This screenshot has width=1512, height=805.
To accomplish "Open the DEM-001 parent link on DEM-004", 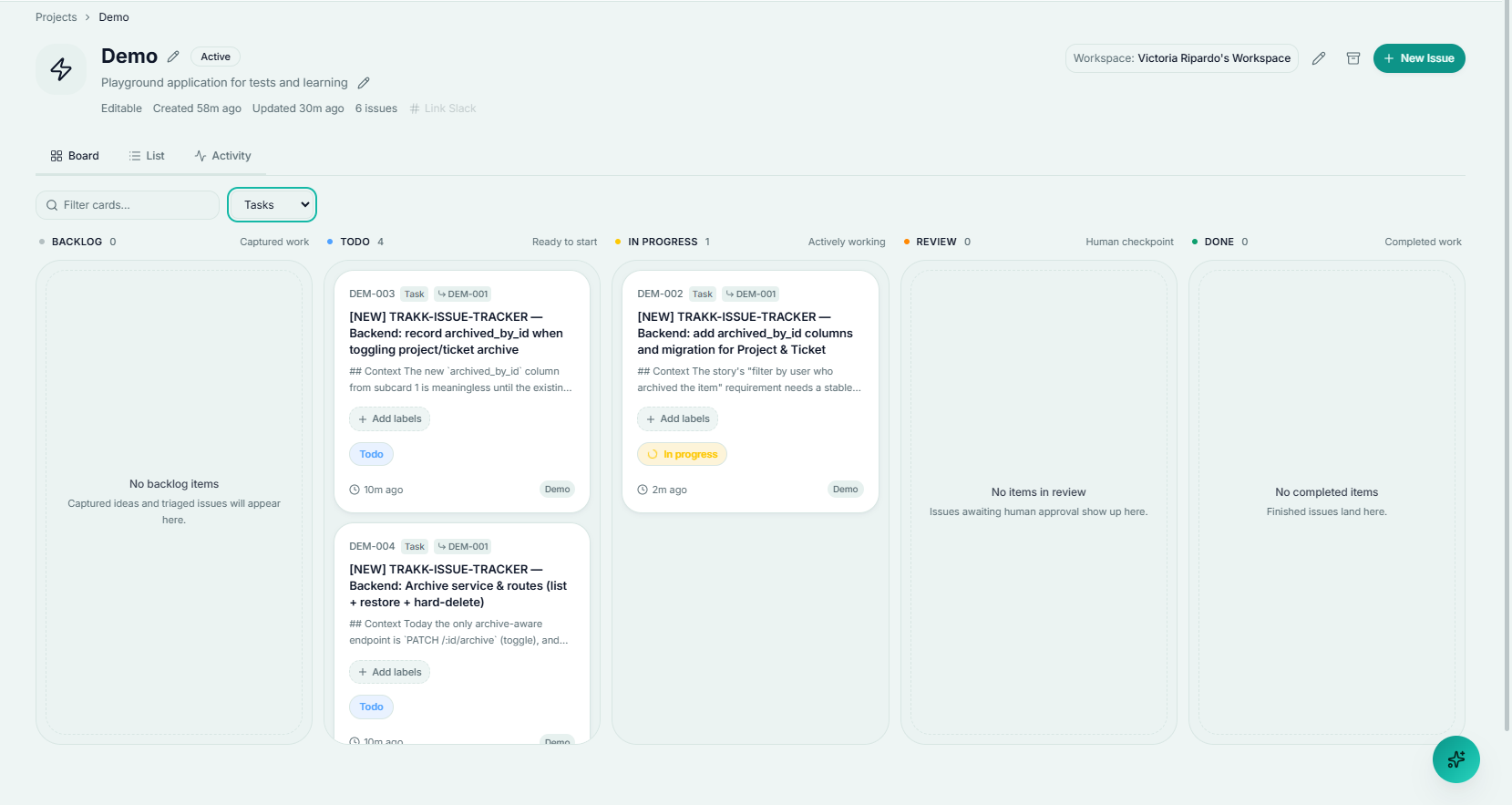I will coord(463,546).
